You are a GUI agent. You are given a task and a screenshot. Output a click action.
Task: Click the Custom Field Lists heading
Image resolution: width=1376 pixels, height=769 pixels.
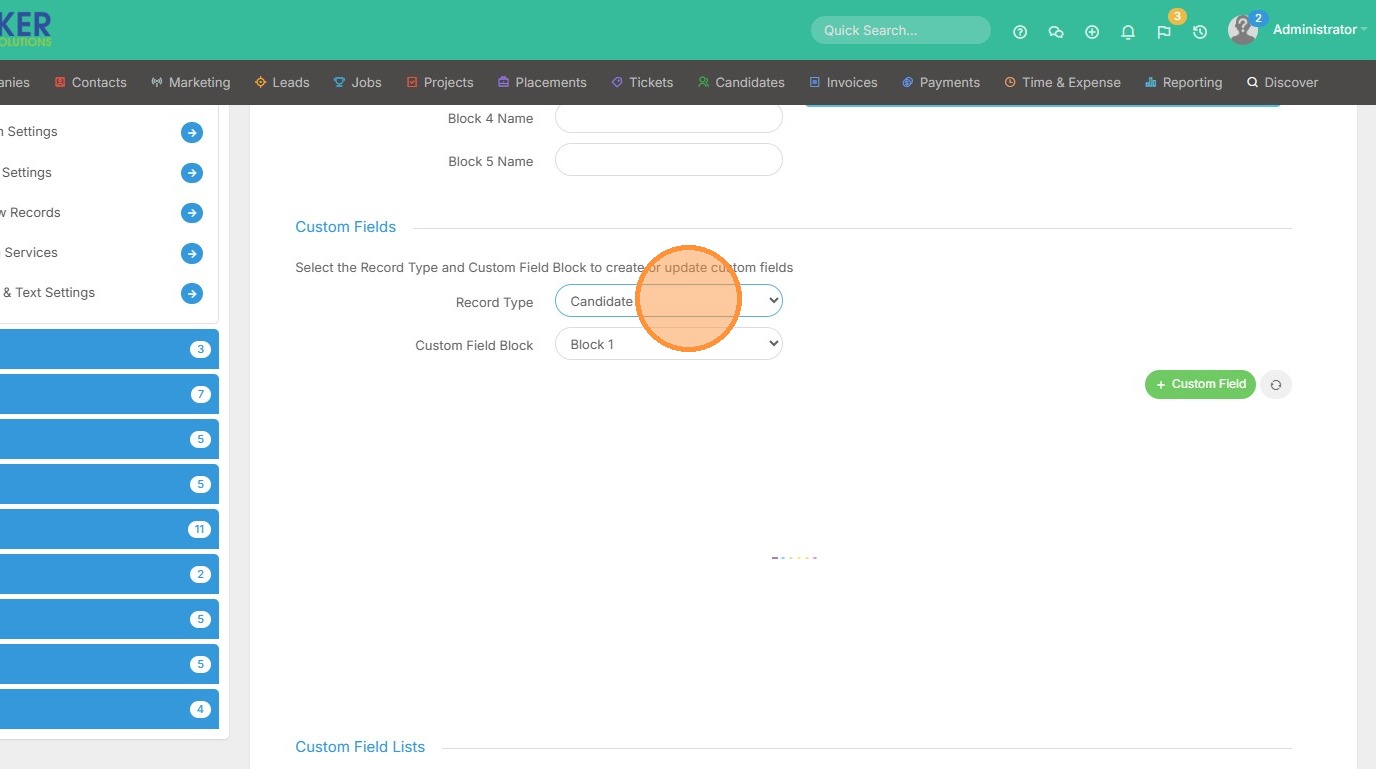(x=360, y=747)
